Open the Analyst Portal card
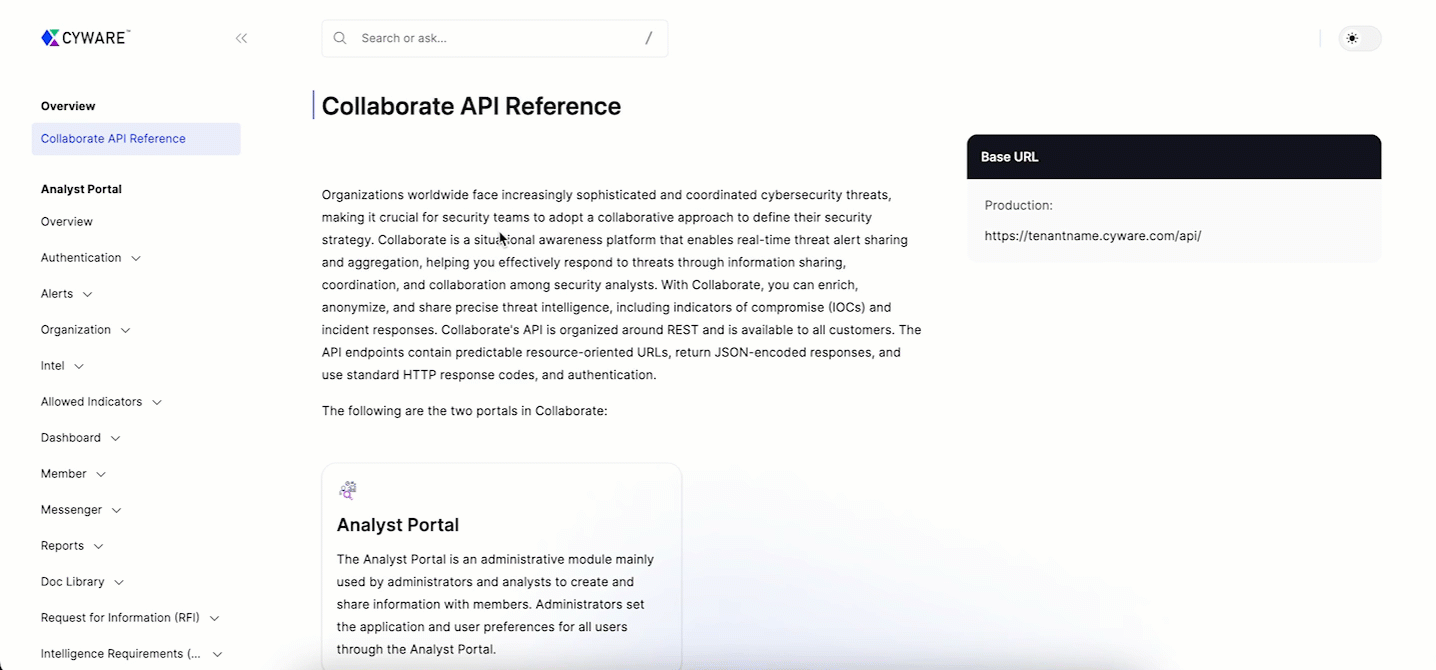 [501, 565]
